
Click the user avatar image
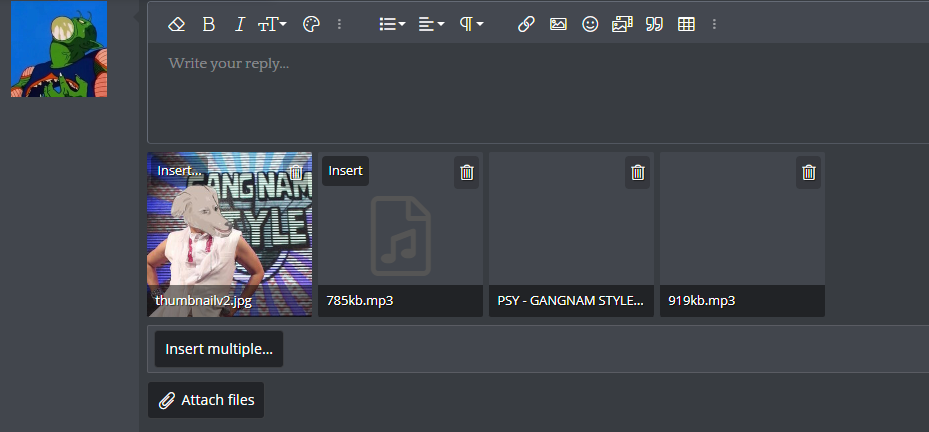[59, 49]
